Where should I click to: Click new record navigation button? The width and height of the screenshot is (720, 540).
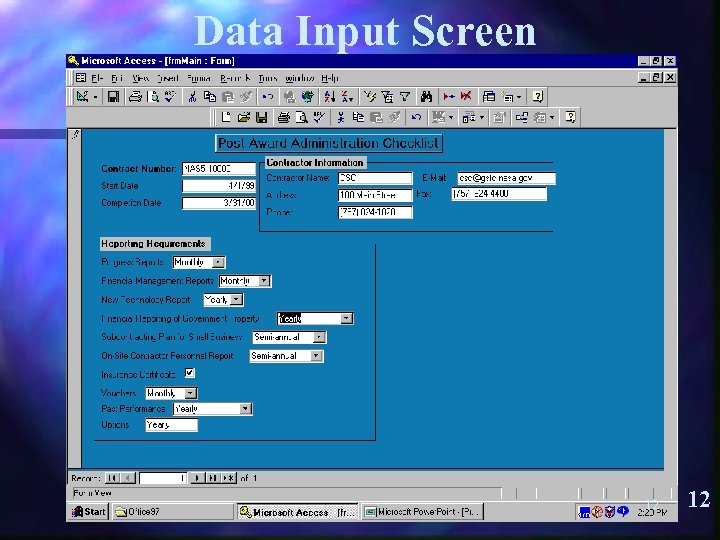pos(229,478)
